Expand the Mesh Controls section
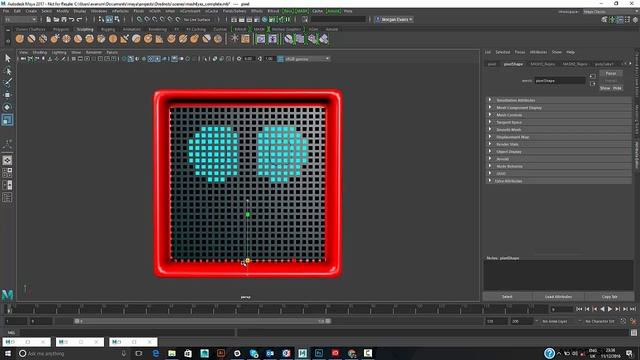Viewport: 640px width, 360px height. (559, 115)
